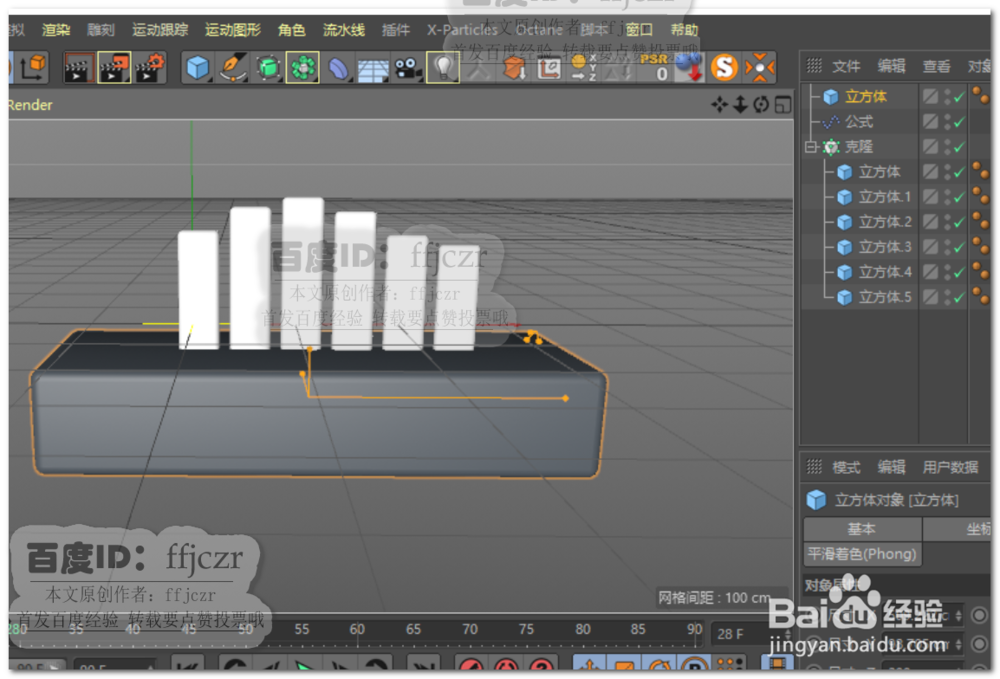Screen dimensions: 1000x679
Task: Open the 流水线 menu
Action: click(x=344, y=30)
